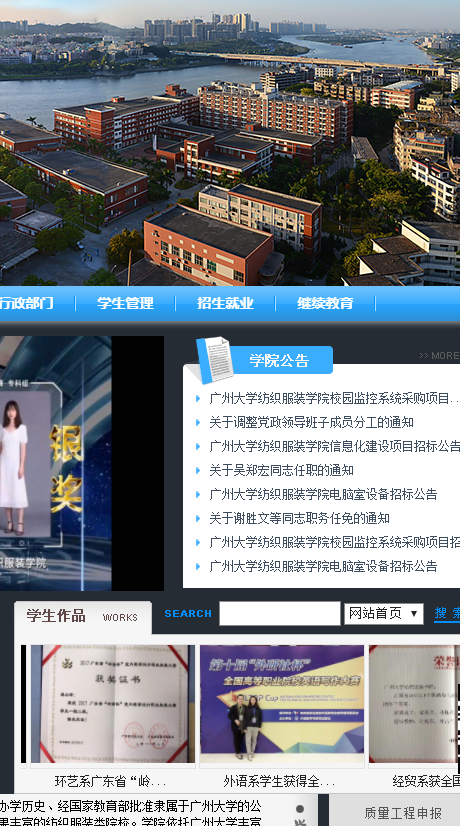The image size is (460, 826).
Task: Click the >> MORE announcements link
Action: point(439,356)
